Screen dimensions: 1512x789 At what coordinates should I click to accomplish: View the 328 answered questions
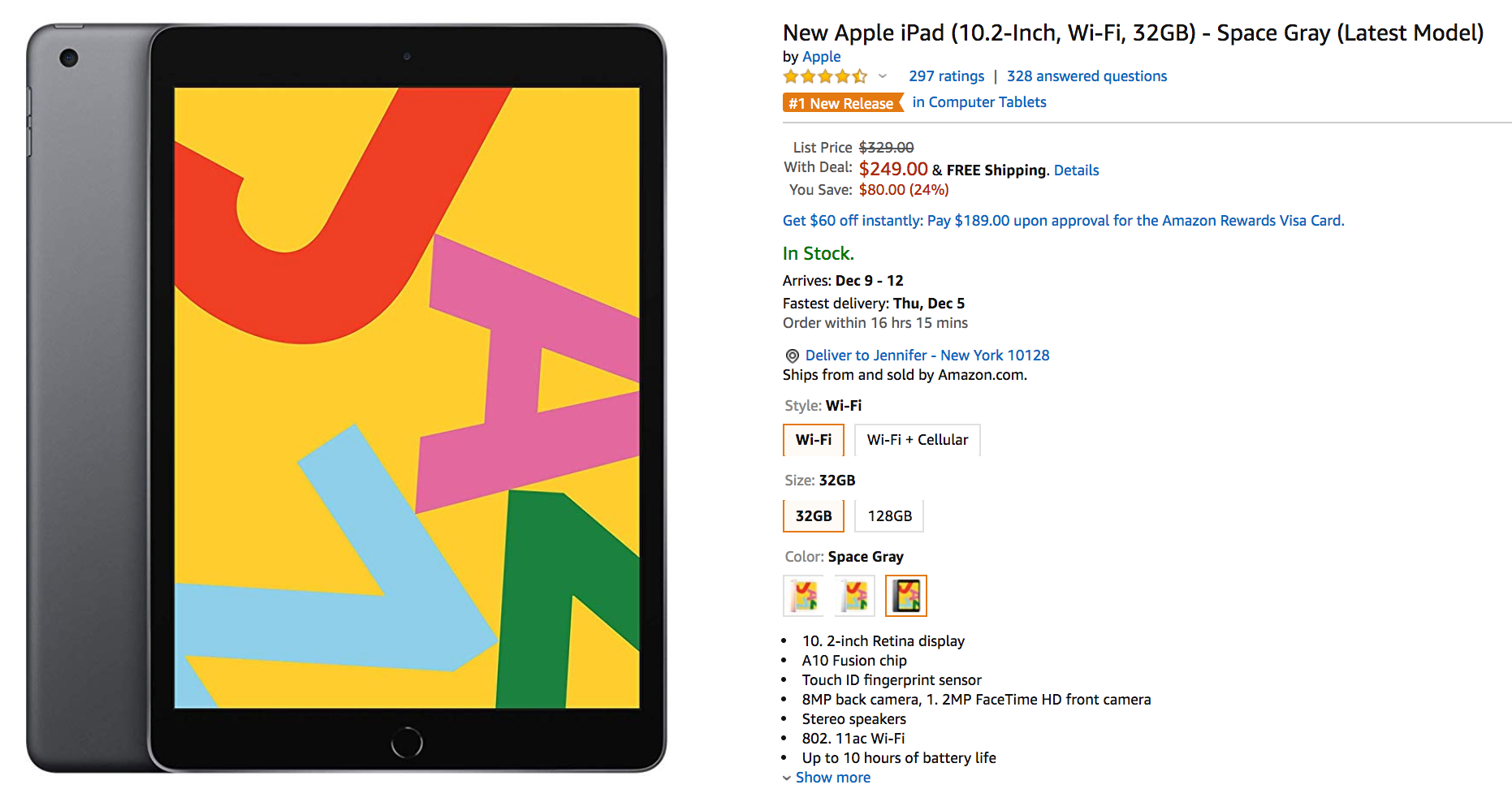click(x=1086, y=76)
